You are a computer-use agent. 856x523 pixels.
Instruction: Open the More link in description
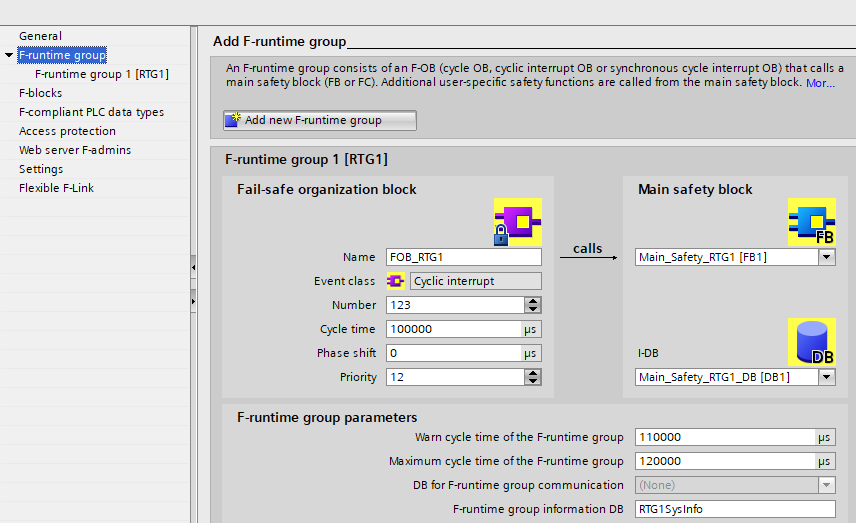820,83
